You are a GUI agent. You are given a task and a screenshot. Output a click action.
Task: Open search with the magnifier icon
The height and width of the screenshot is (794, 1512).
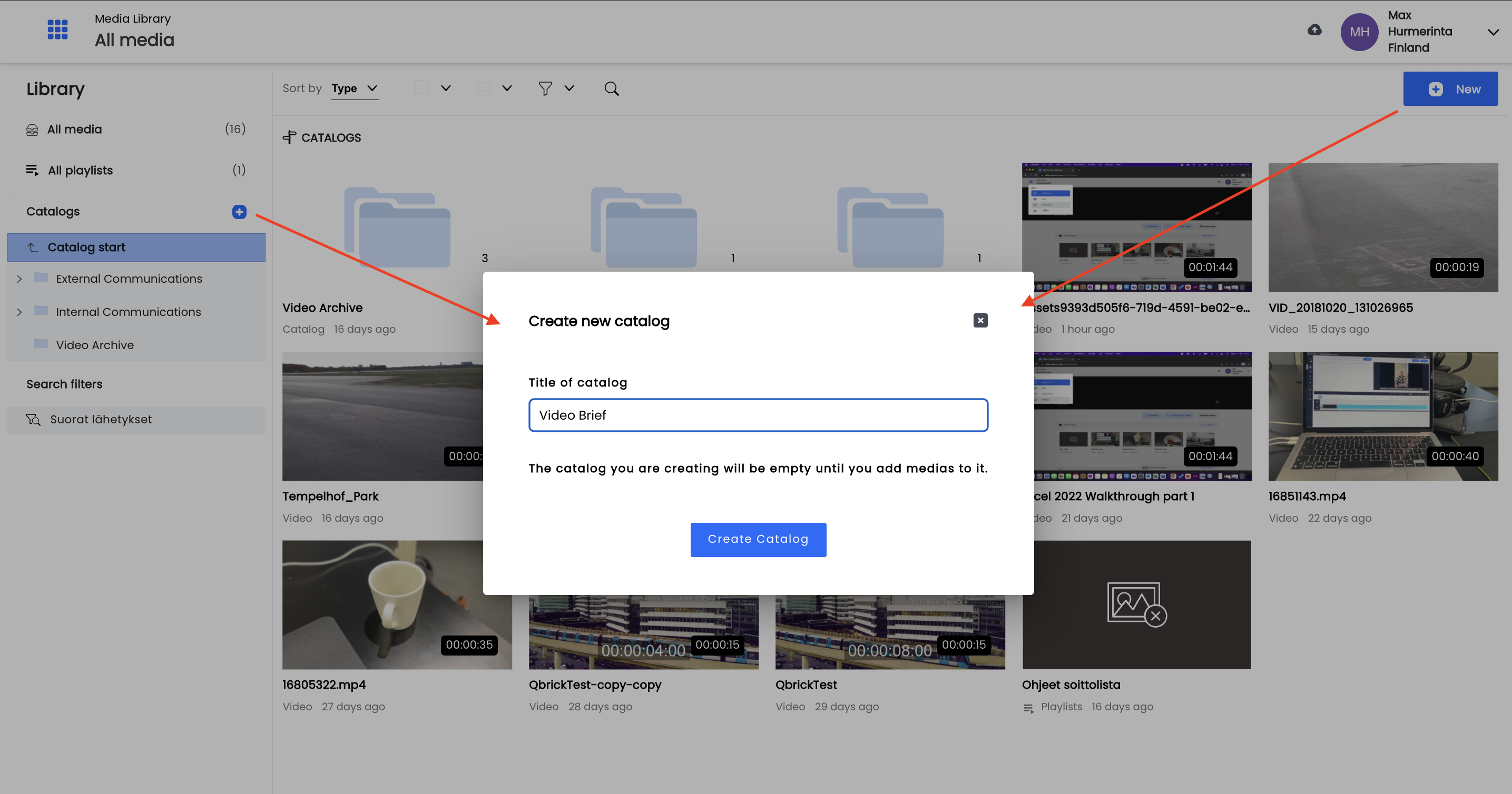point(612,88)
